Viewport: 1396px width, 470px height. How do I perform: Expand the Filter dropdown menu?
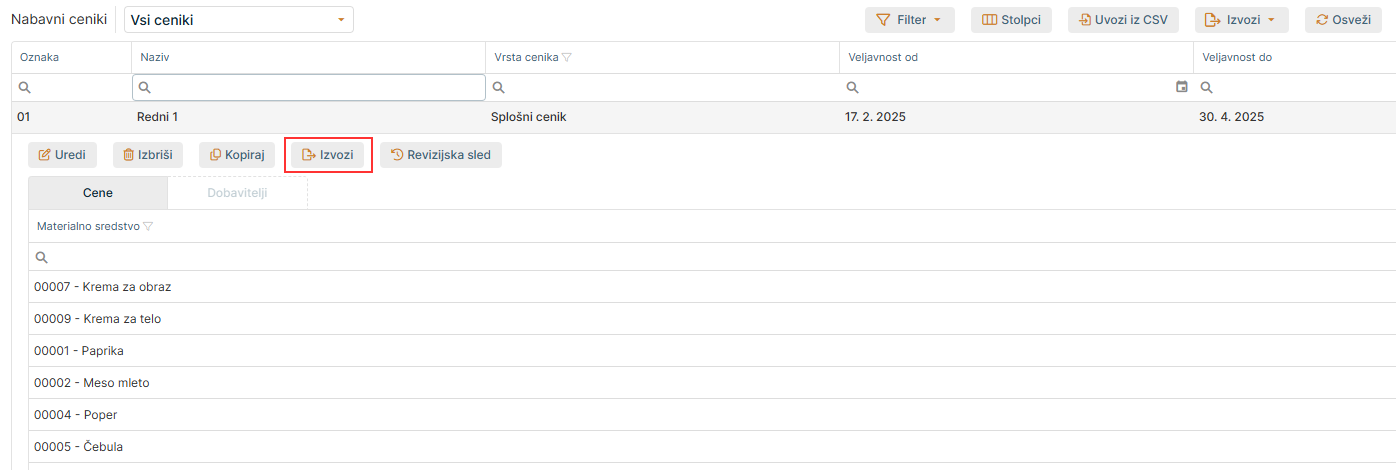tap(909, 20)
